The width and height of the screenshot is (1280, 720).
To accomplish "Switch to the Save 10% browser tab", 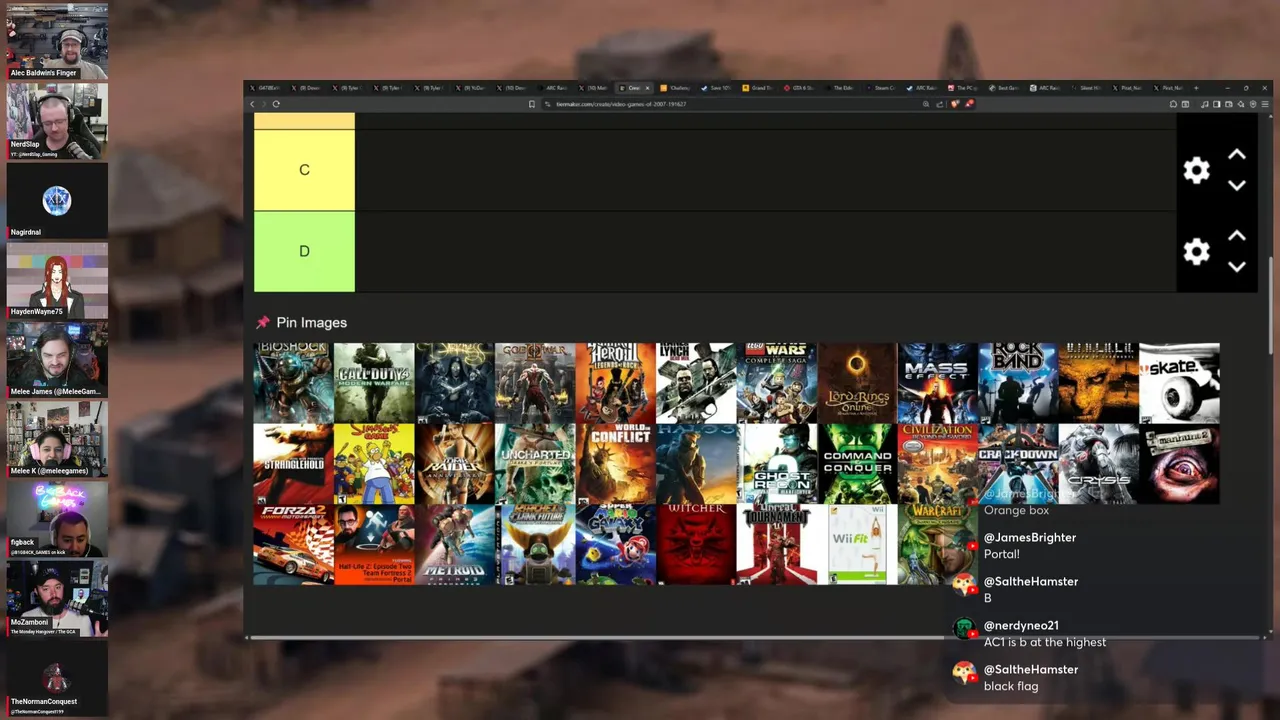I will [718, 88].
